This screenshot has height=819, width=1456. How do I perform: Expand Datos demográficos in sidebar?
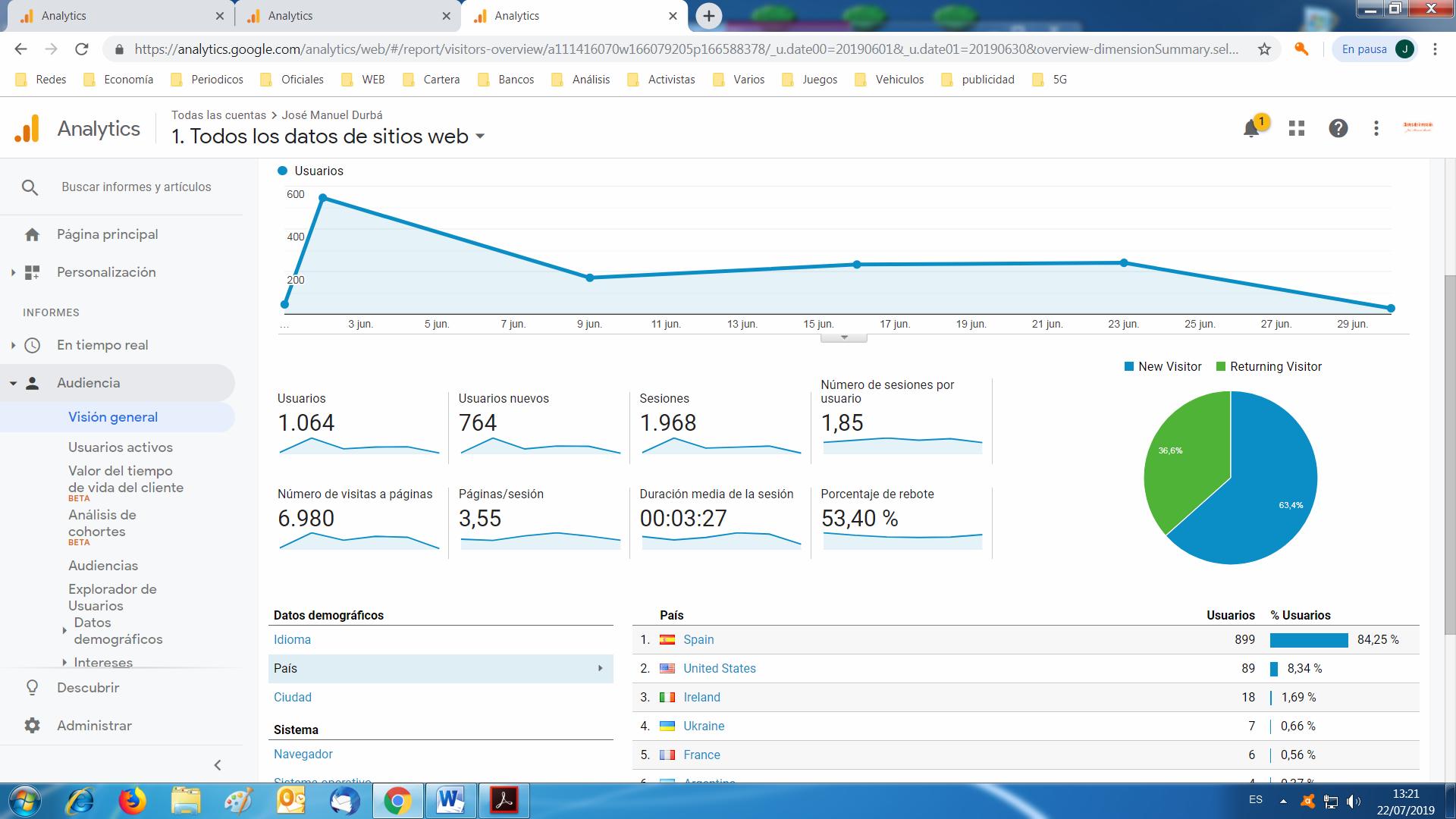[x=64, y=631]
